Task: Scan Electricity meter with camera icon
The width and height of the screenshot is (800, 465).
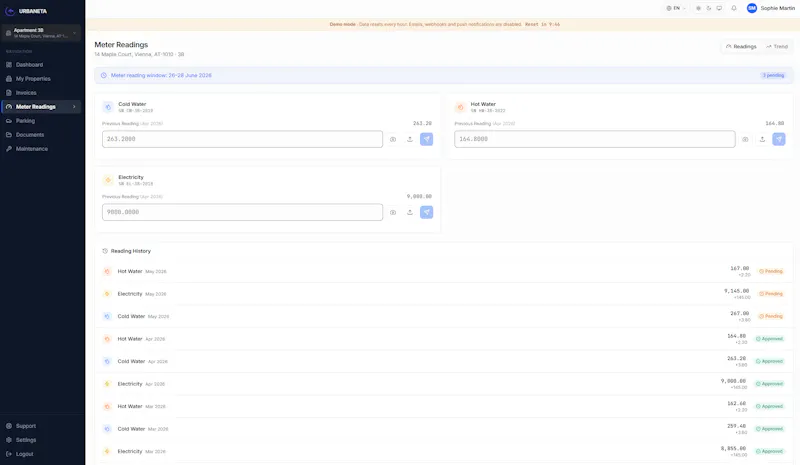Action: point(393,212)
